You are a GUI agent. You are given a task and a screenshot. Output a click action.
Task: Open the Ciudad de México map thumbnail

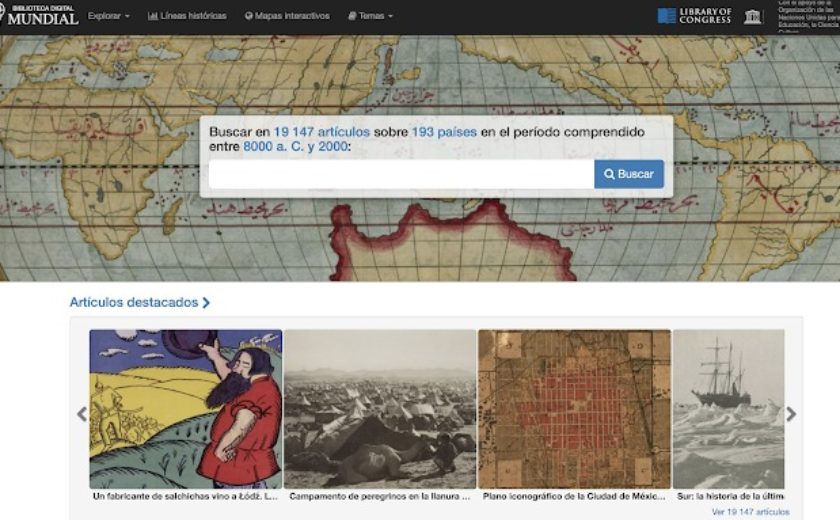click(574, 409)
